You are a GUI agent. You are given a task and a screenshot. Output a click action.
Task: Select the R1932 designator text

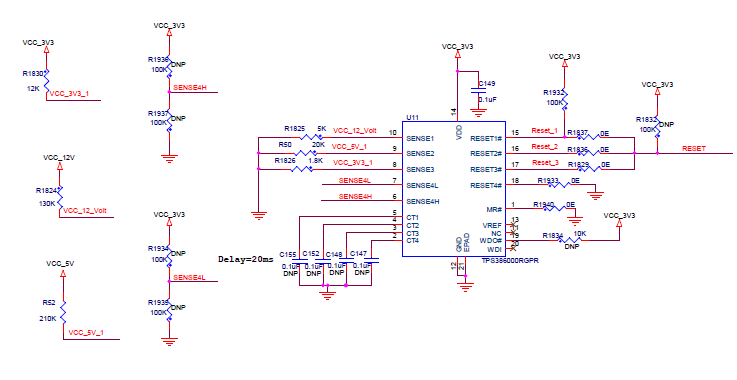553,93
